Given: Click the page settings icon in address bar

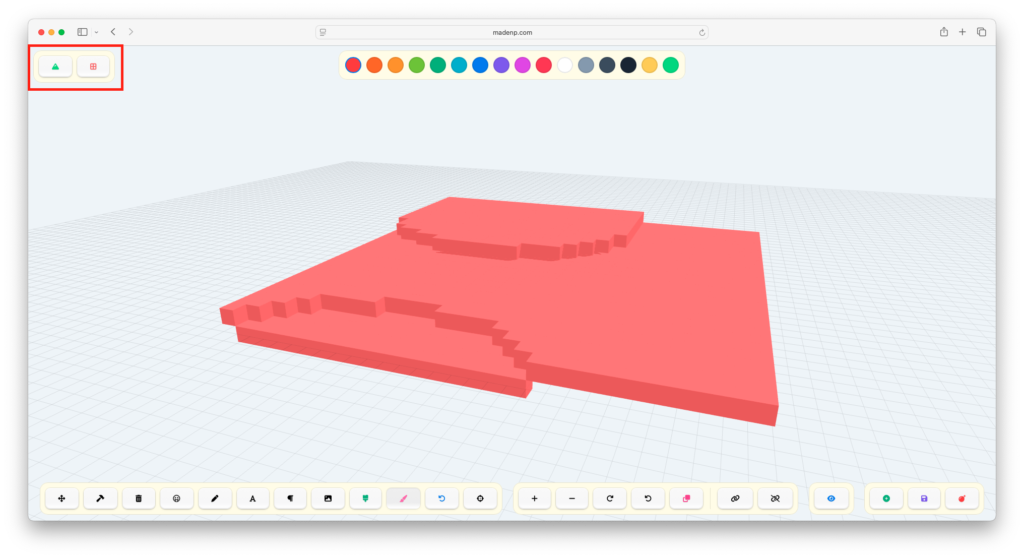Looking at the screenshot, I should tap(323, 32).
